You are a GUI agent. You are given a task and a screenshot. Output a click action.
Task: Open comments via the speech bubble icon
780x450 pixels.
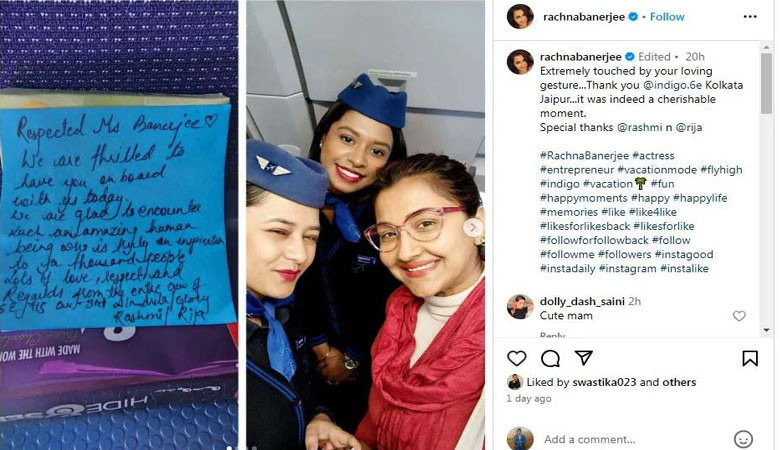(x=550, y=358)
